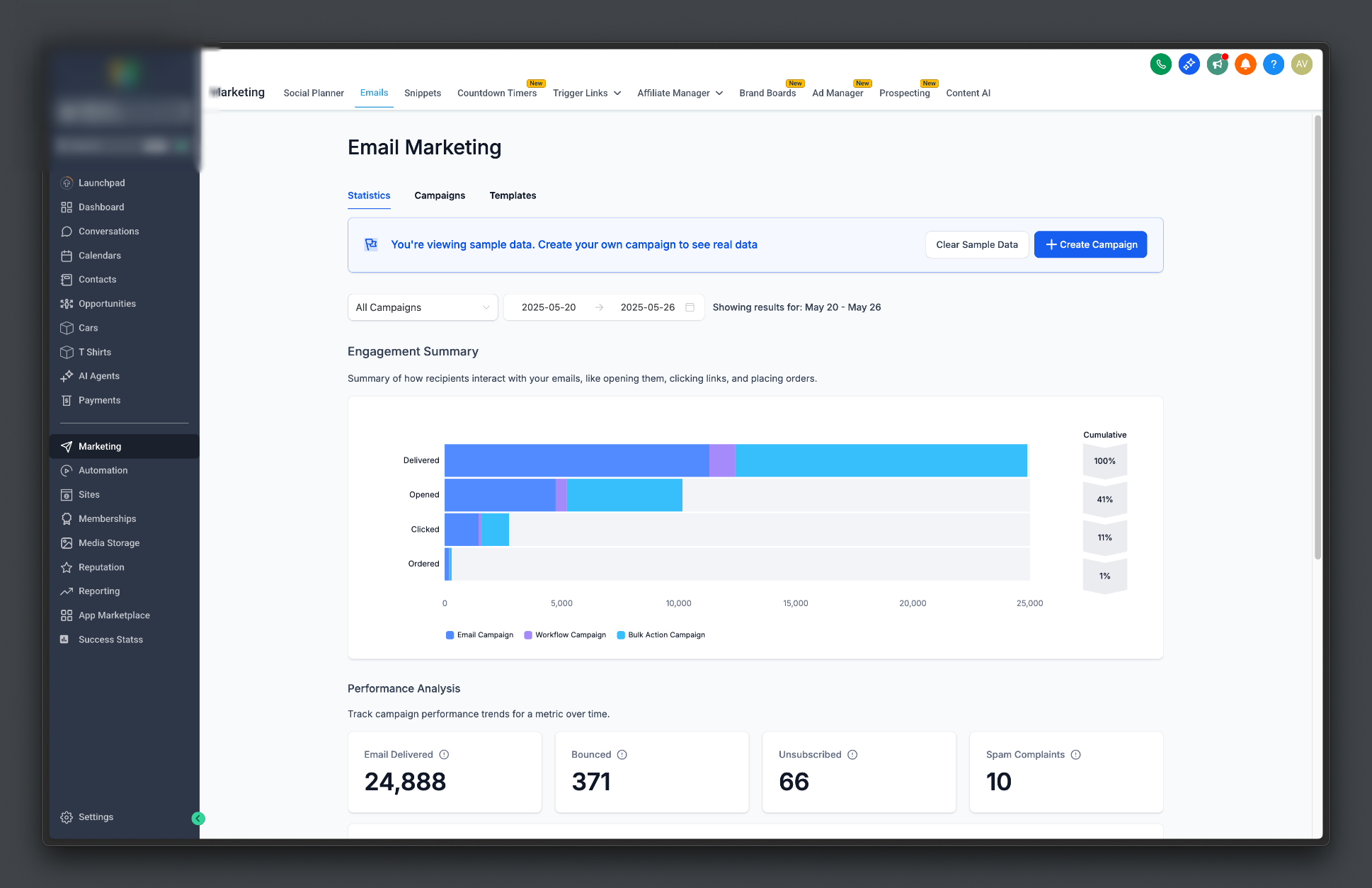The height and width of the screenshot is (888, 1372).
Task: Click the info icon beside Spam Complaints
Action: tap(1076, 755)
